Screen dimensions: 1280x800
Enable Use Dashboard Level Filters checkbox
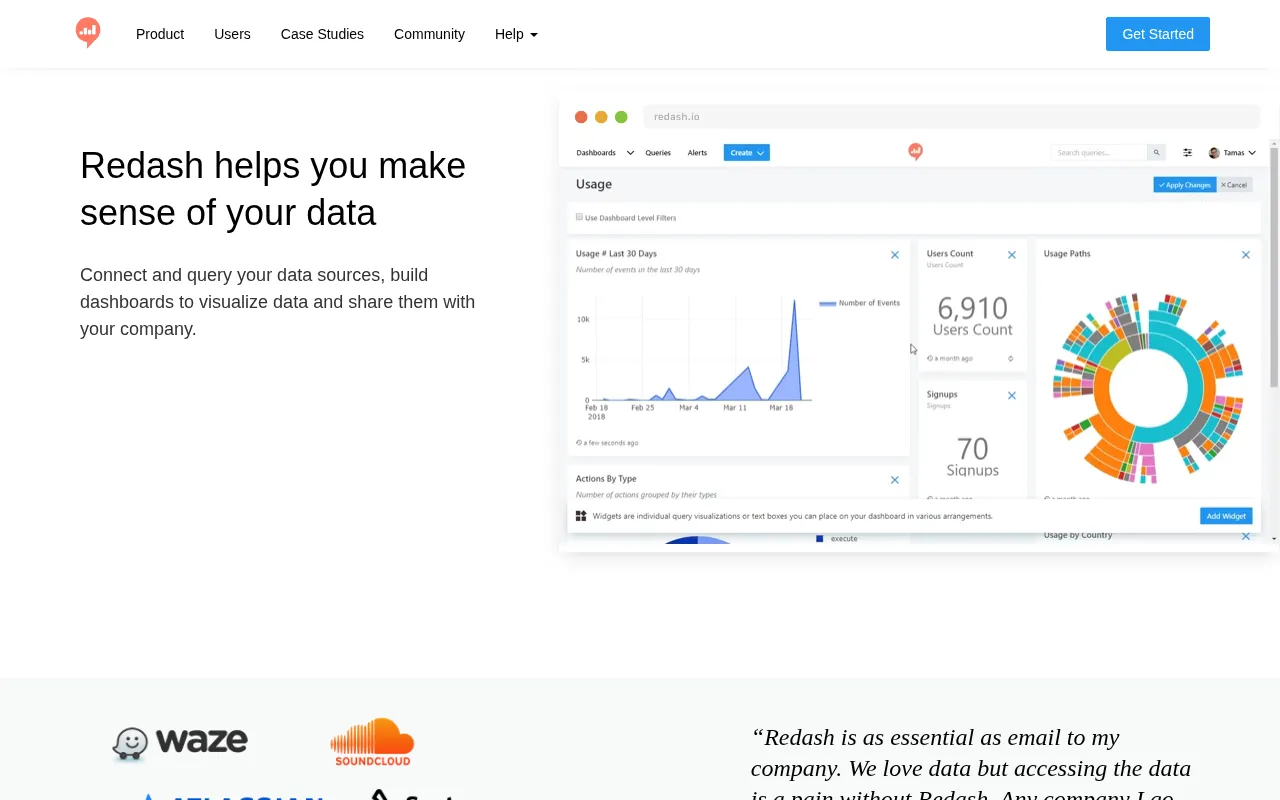point(579,217)
